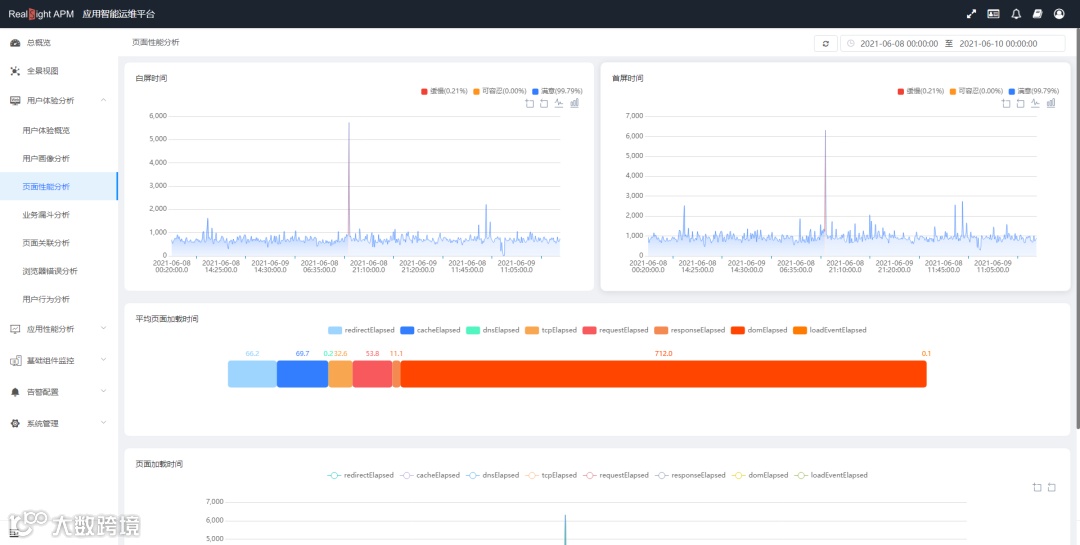Toggle loadEventElapsed legend in 页面加载时间 line chart
The image size is (1080, 545).
pyautogui.click(x=831, y=475)
